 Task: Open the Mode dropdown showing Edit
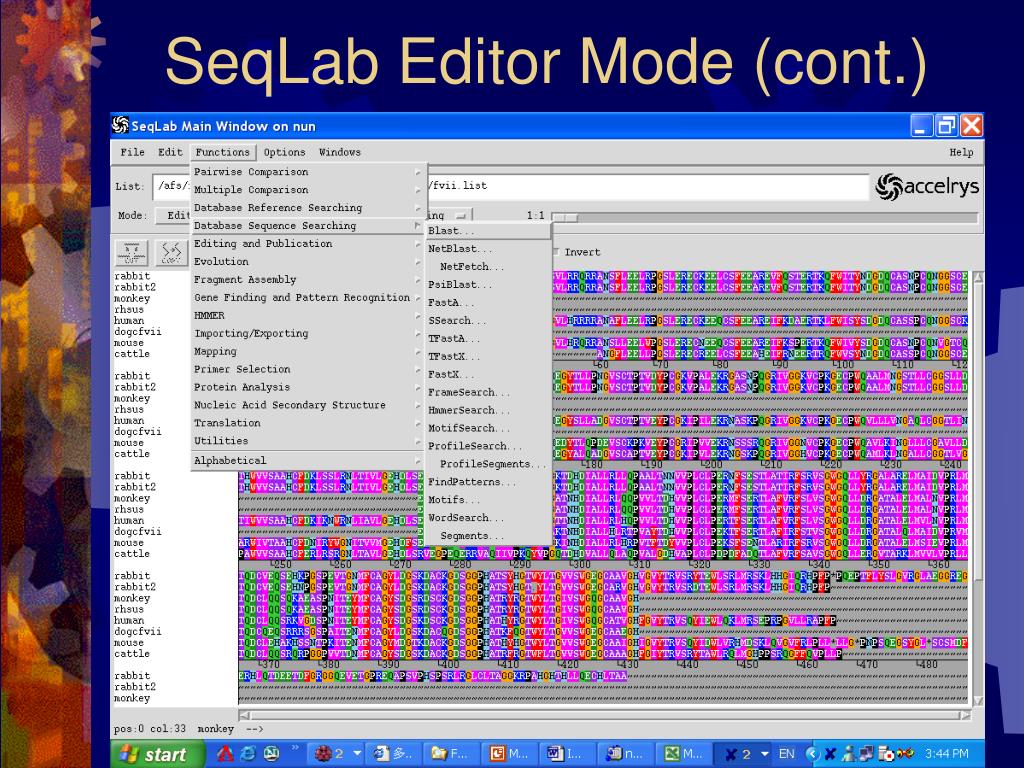click(174, 216)
